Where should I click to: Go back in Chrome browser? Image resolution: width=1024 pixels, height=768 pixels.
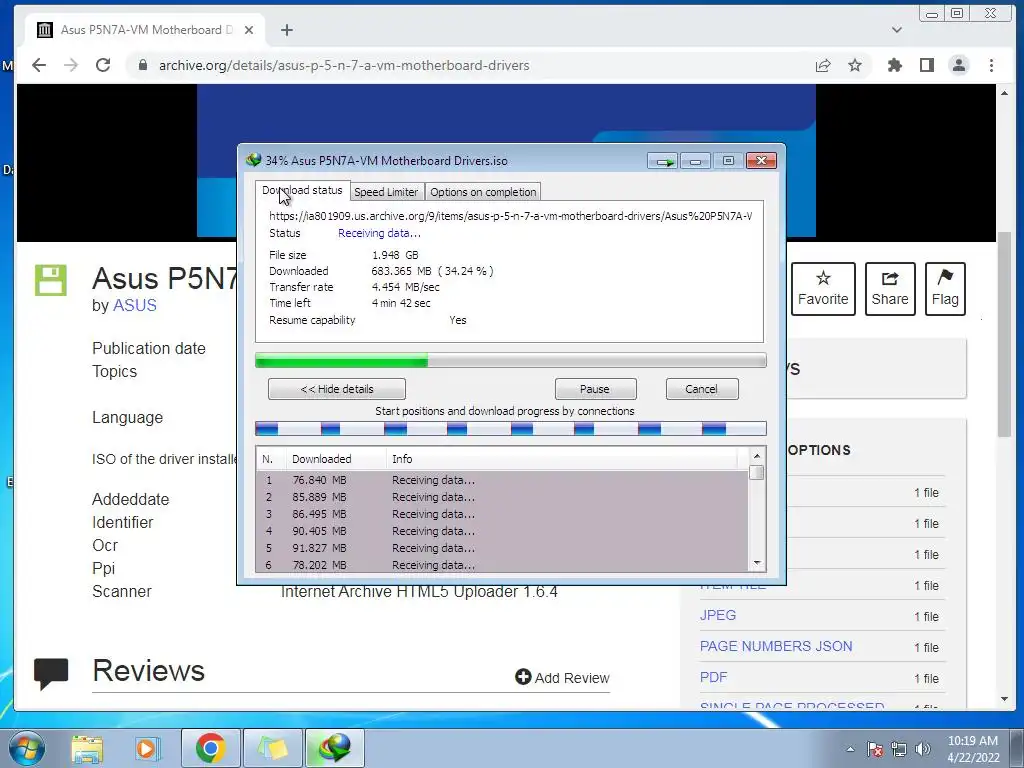point(39,65)
